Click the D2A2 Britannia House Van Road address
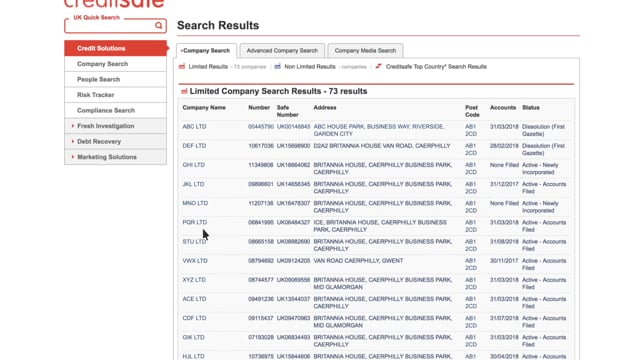Viewport: 640px width, 360px height. point(382,146)
